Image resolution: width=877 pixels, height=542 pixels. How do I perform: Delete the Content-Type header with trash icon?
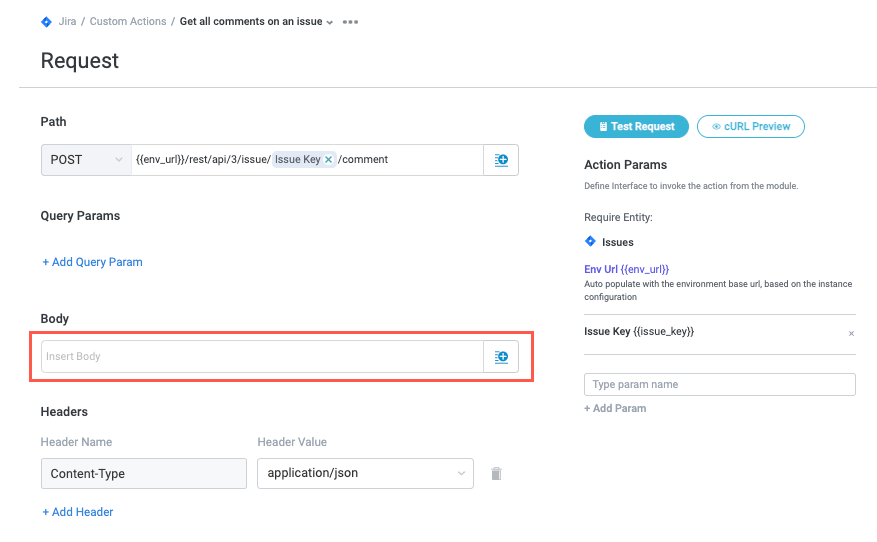click(x=496, y=474)
